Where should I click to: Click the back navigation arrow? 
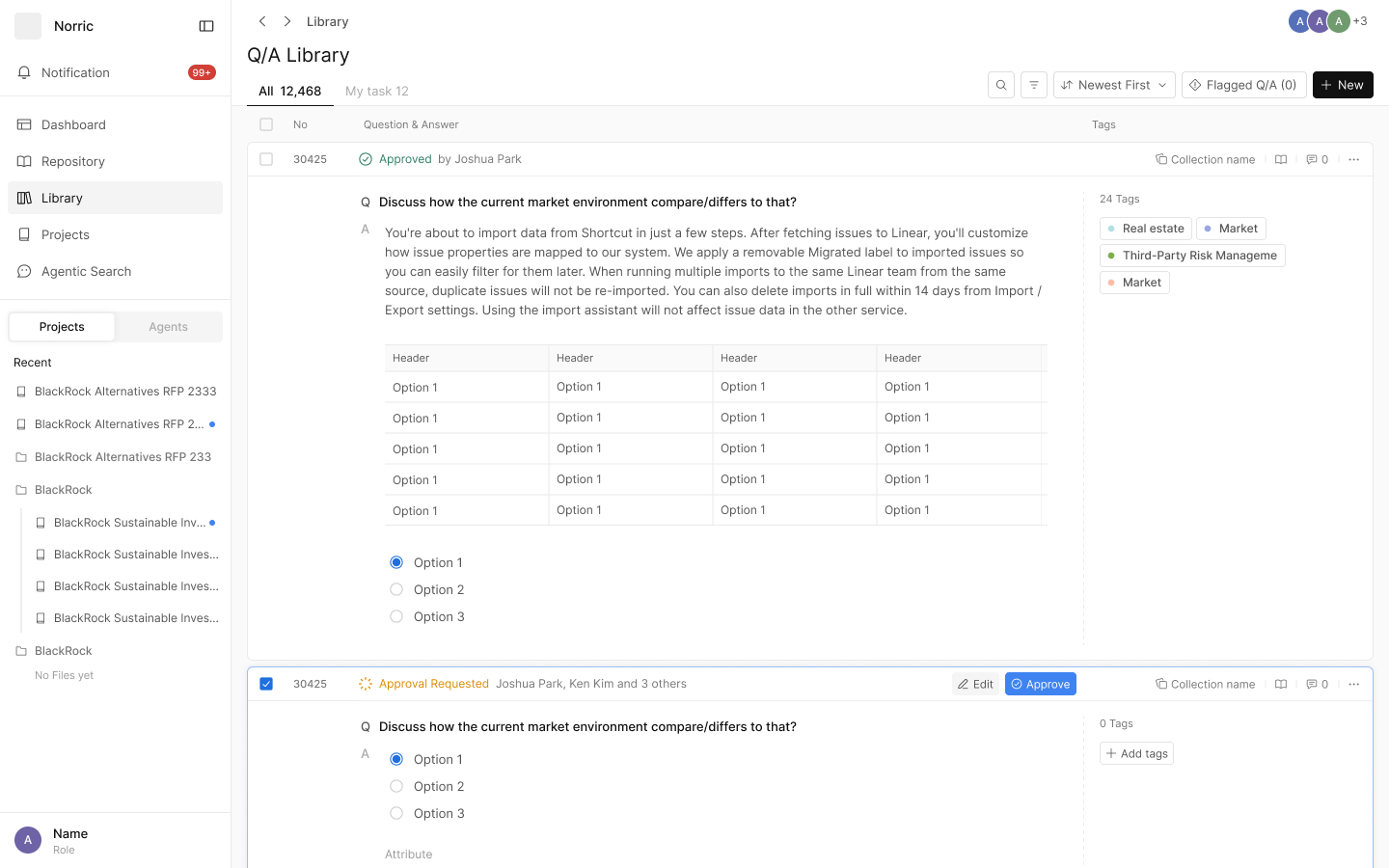click(262, 21)
